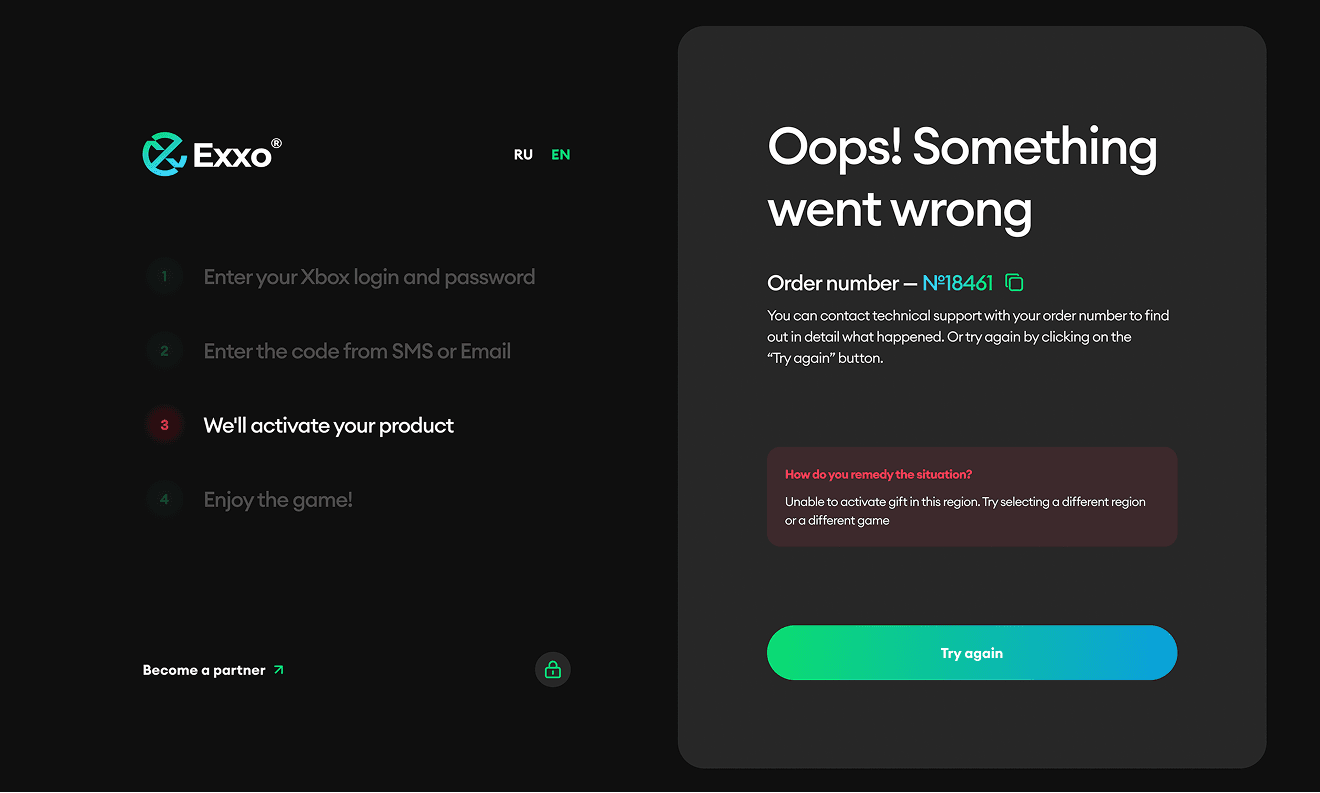Select order number №18461 text
The width and height of the screenshot is (1320, 793).
(958, 283)
